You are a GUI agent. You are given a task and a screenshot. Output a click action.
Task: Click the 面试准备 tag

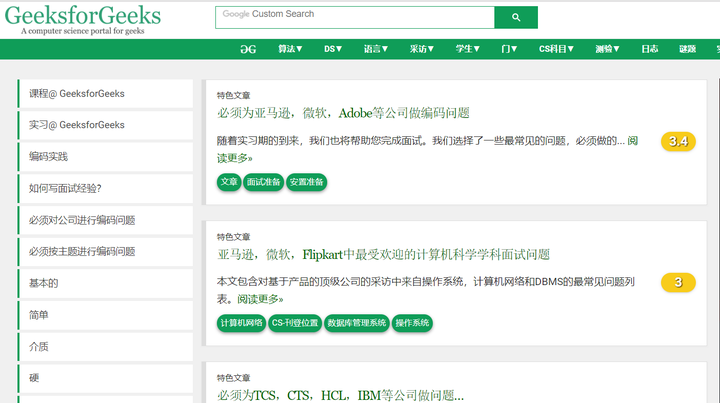click(x=263, y=182)
